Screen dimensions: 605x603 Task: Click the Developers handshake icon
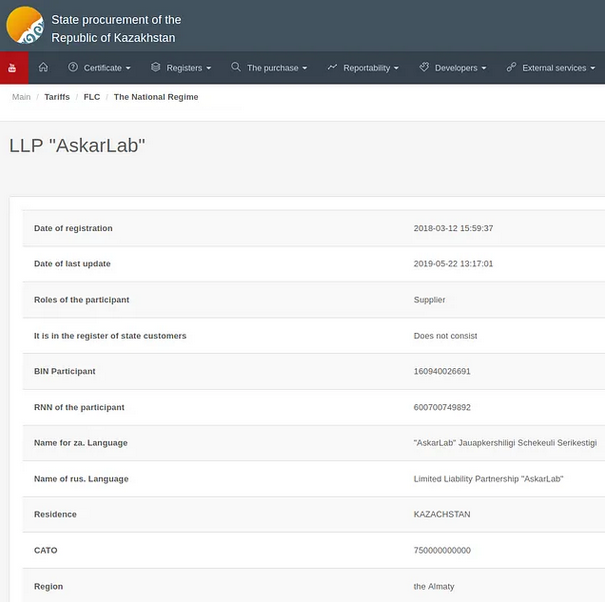coord(424,68)
